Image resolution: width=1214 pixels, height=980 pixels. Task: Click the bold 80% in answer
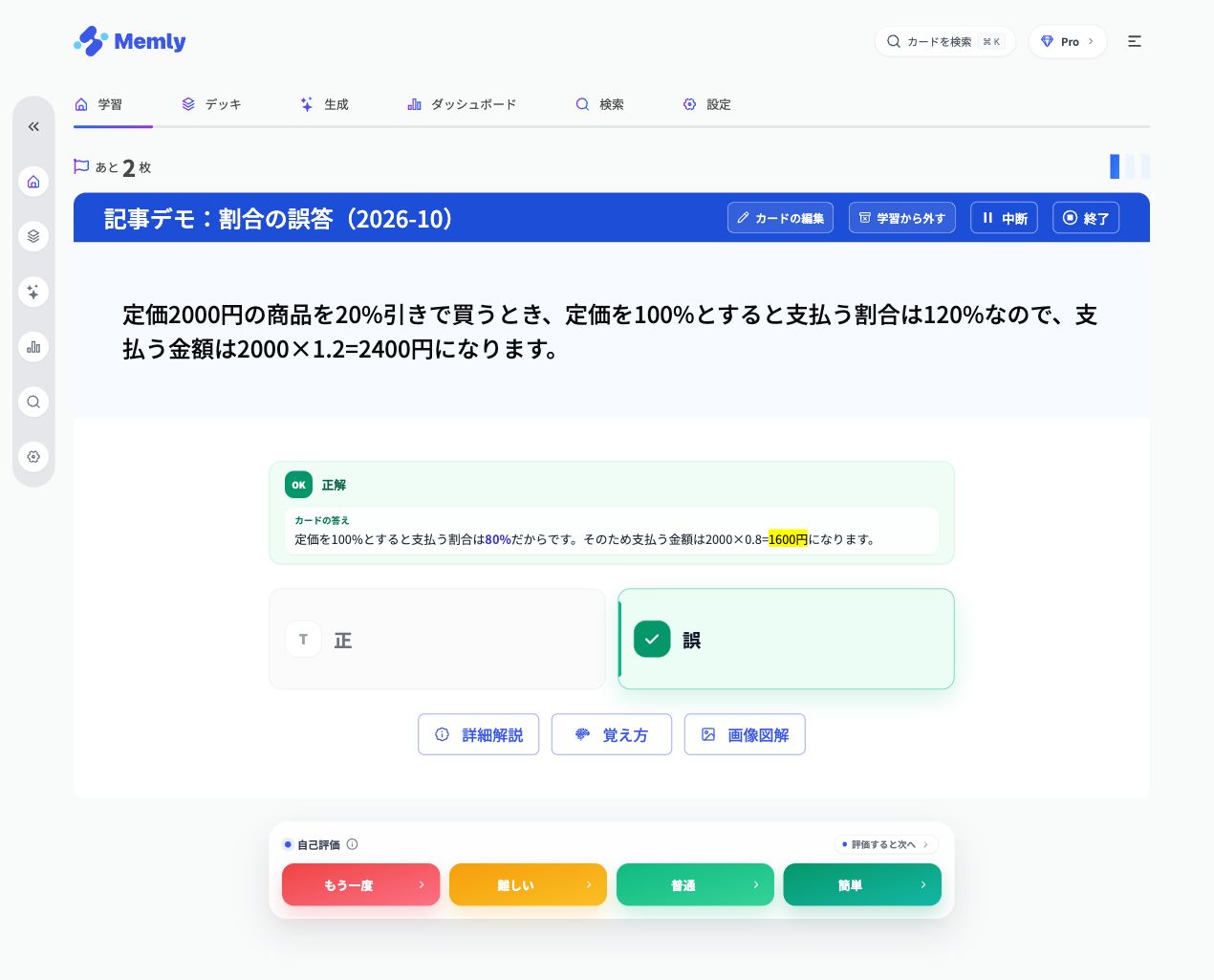point(498,539)
